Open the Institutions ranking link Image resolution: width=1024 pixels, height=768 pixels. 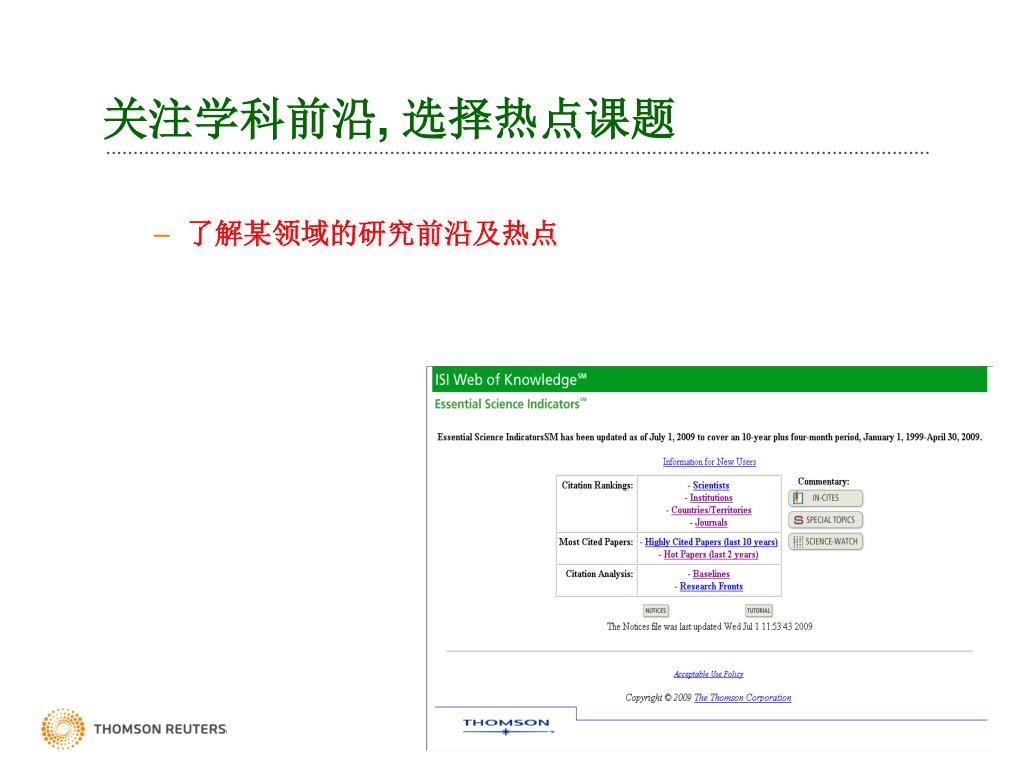click(711, 498)
